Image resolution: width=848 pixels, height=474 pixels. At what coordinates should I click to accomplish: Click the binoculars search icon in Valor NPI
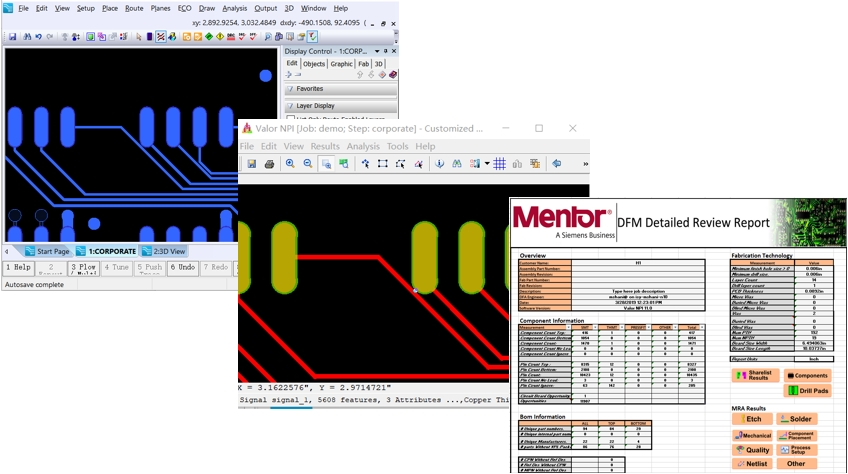(x=457, y=163)
